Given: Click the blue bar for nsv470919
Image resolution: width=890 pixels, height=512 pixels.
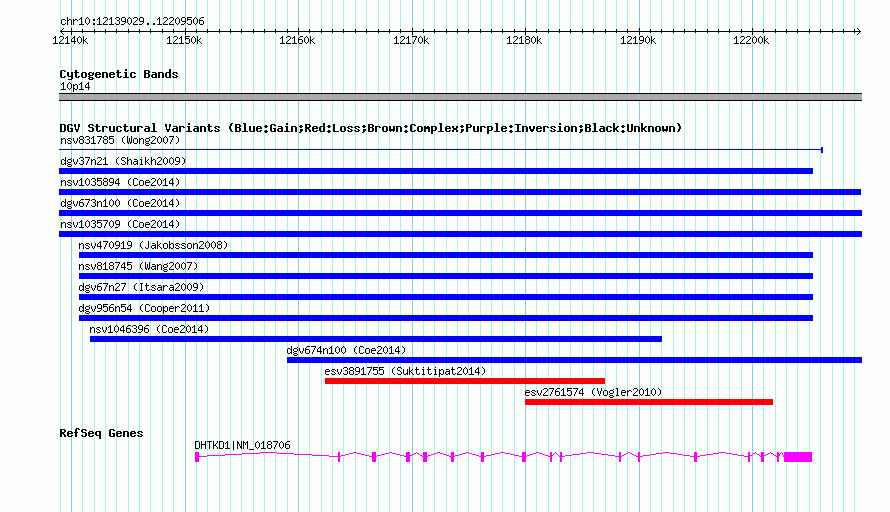Looking at the screenshot, I should pyautogui.click(x=446, y=255).
